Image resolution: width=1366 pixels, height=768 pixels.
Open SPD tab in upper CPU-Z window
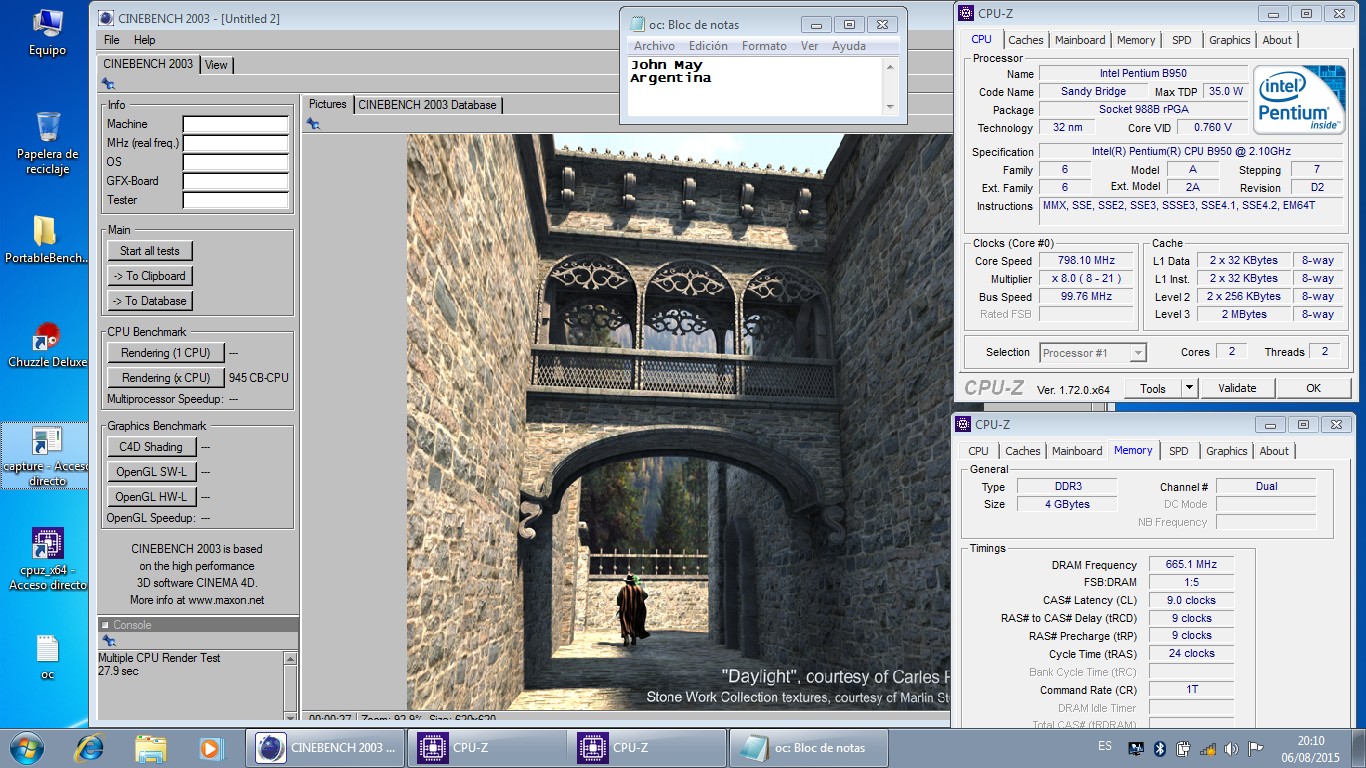point(1182,40)
